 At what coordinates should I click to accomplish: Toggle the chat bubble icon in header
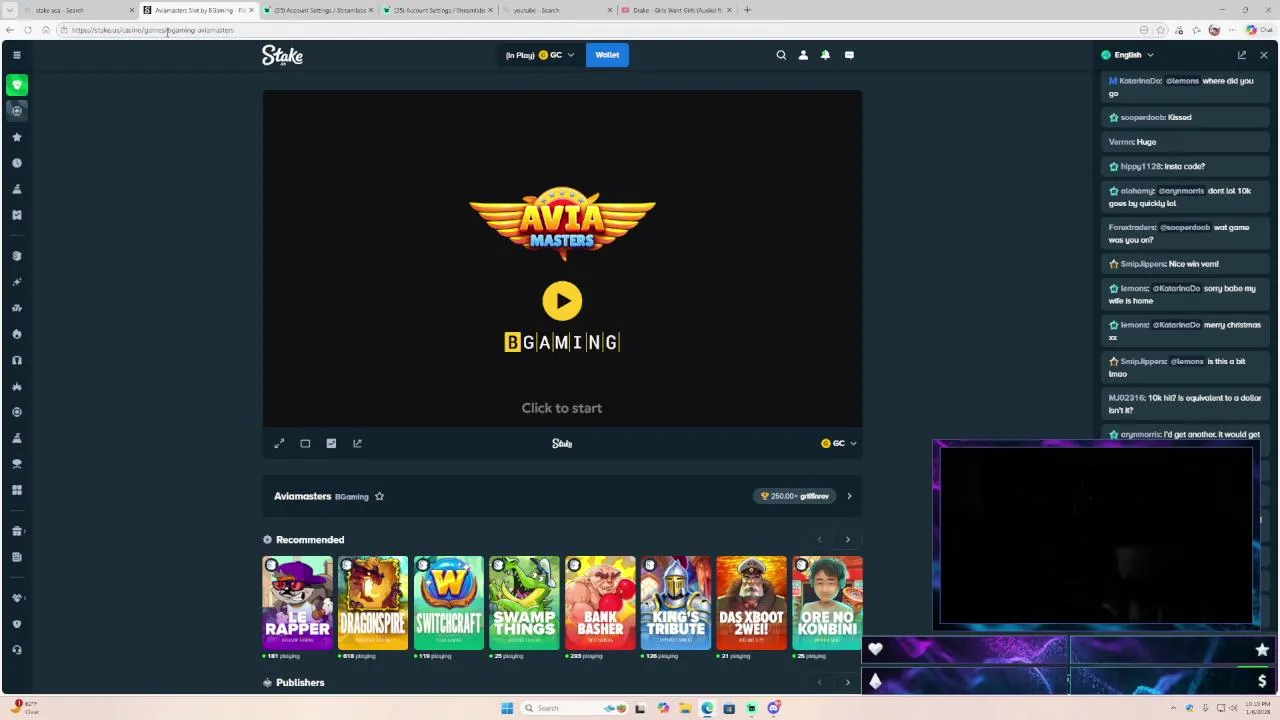tap(849, 55)
